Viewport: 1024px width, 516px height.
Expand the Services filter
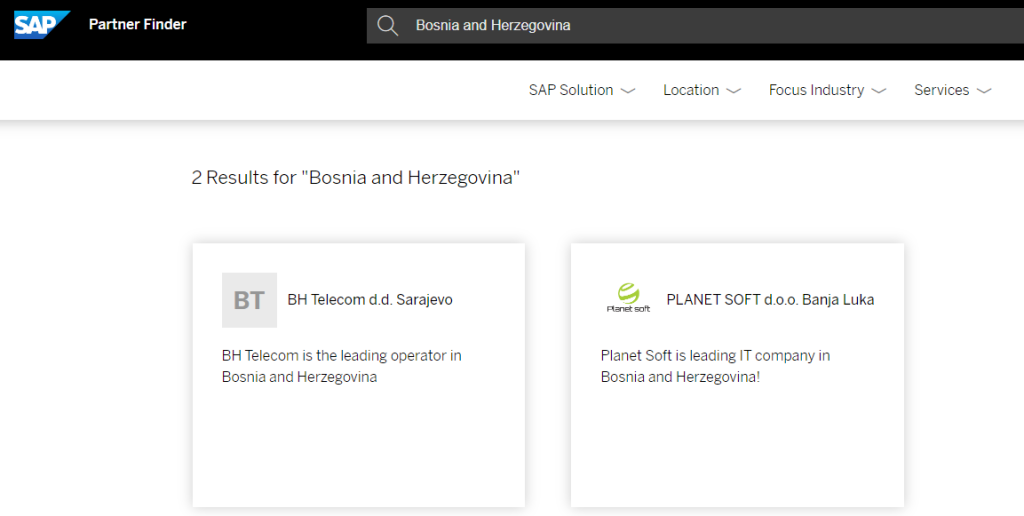tap(953, 90)
